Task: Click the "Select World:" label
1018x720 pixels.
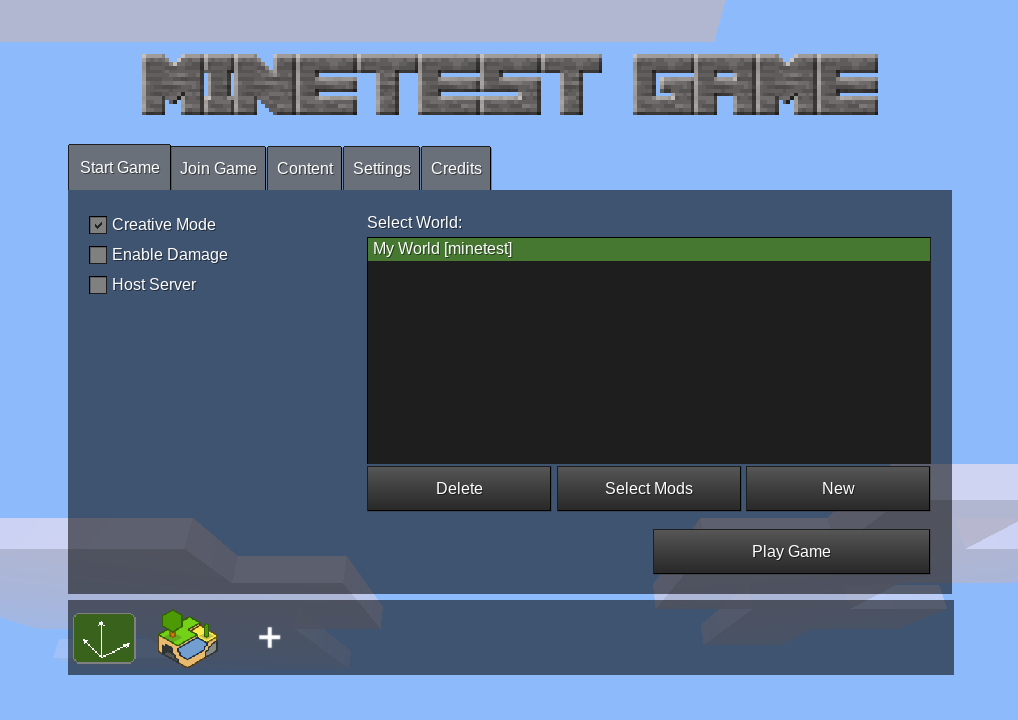Action: point(414,222)
